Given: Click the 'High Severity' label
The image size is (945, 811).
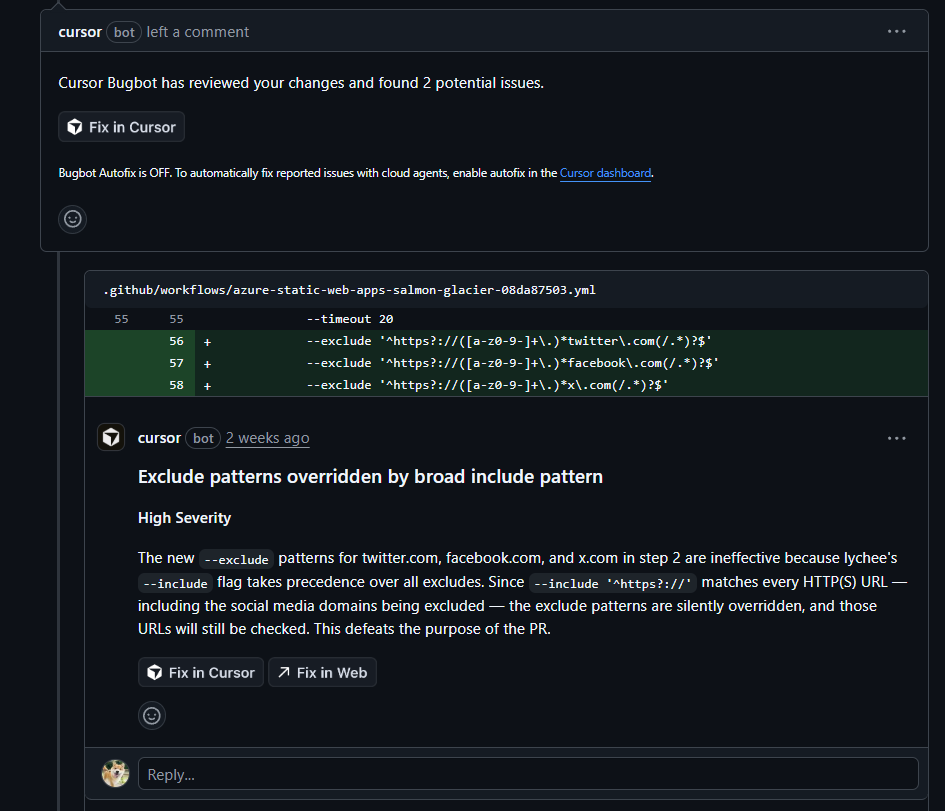Looking at the screenshot, I should 184,518.
